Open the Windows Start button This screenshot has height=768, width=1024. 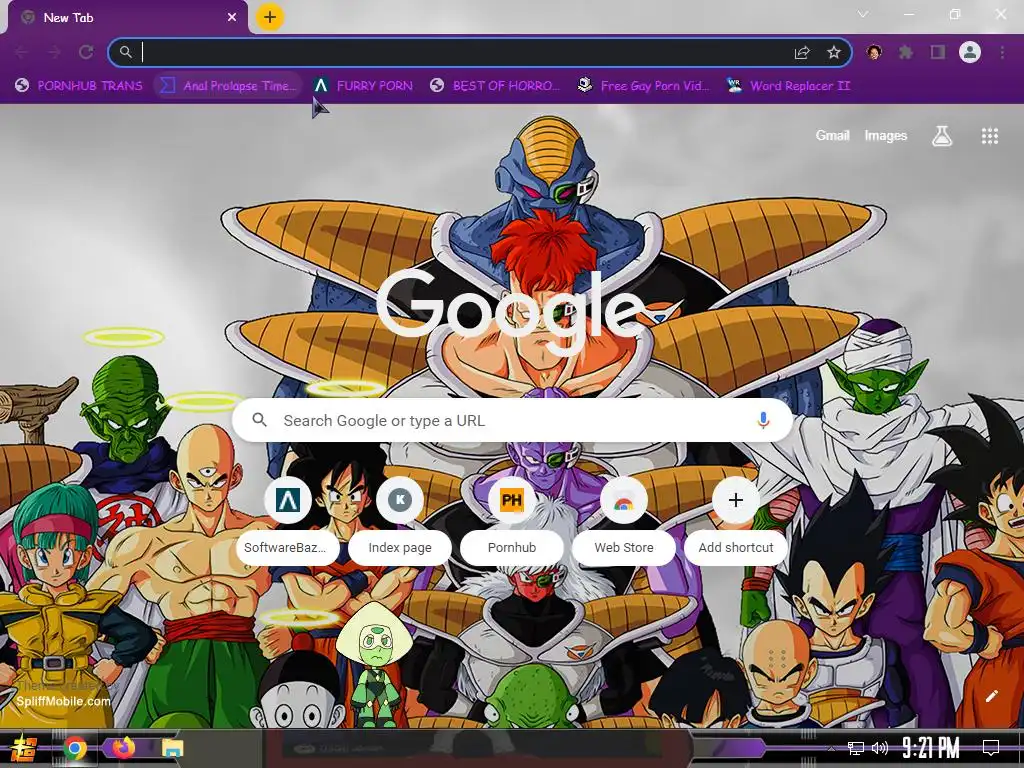pos(24,748)
